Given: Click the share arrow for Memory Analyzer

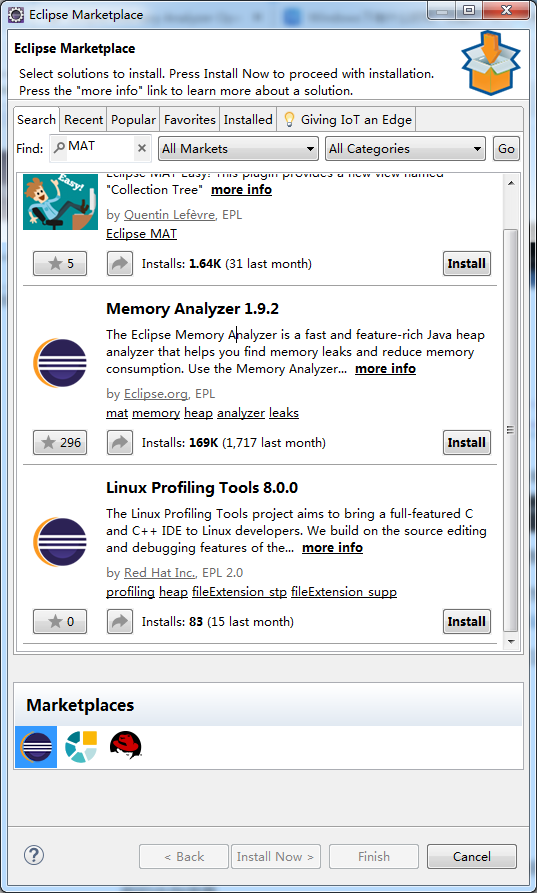Looking at the screenshot, I should pyautogui.click(x=120, y=443).
